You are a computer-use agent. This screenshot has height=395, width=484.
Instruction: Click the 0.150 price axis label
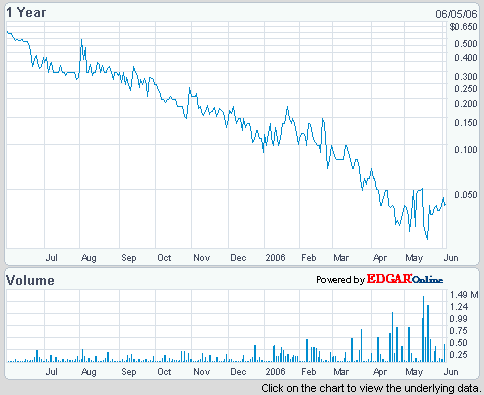pyautogui.click(x=466, y=123)
